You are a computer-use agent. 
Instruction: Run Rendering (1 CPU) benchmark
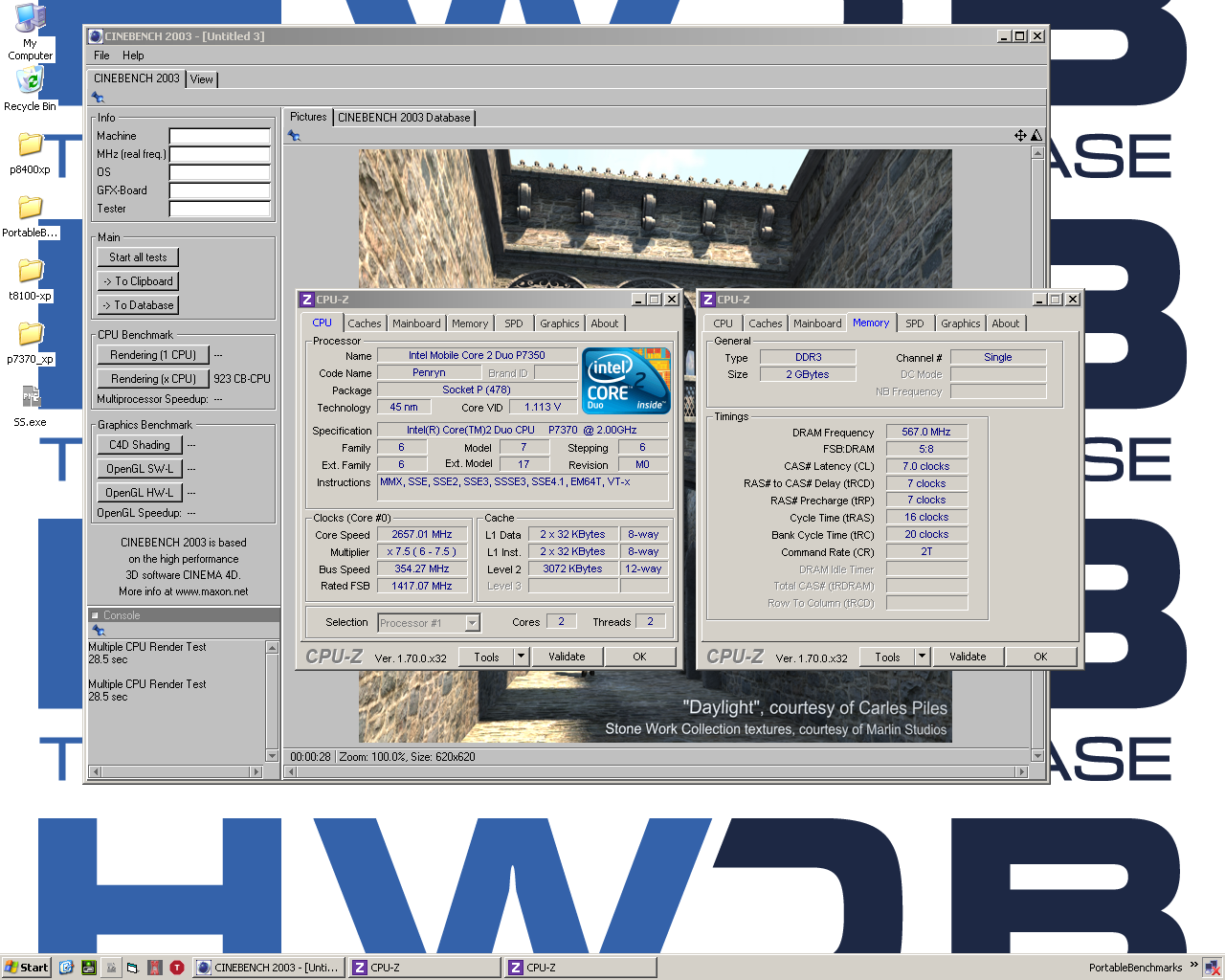click(153, 355)
